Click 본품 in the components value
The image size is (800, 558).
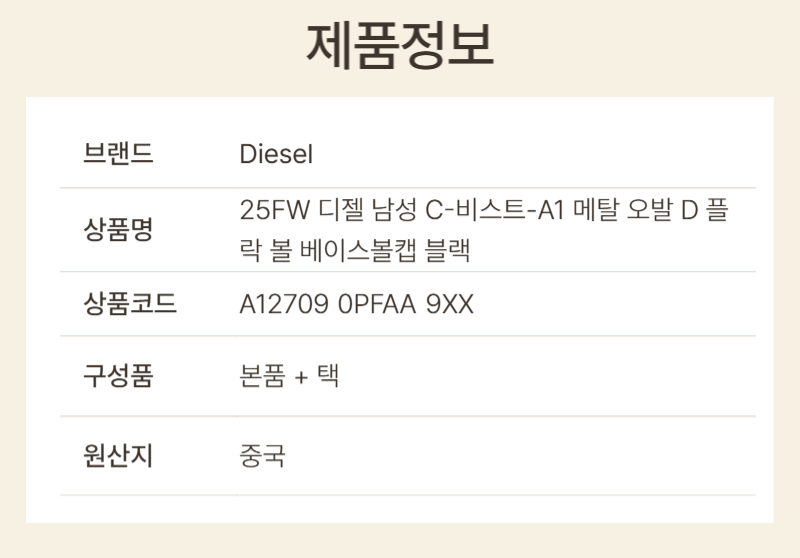click(263, 377)
